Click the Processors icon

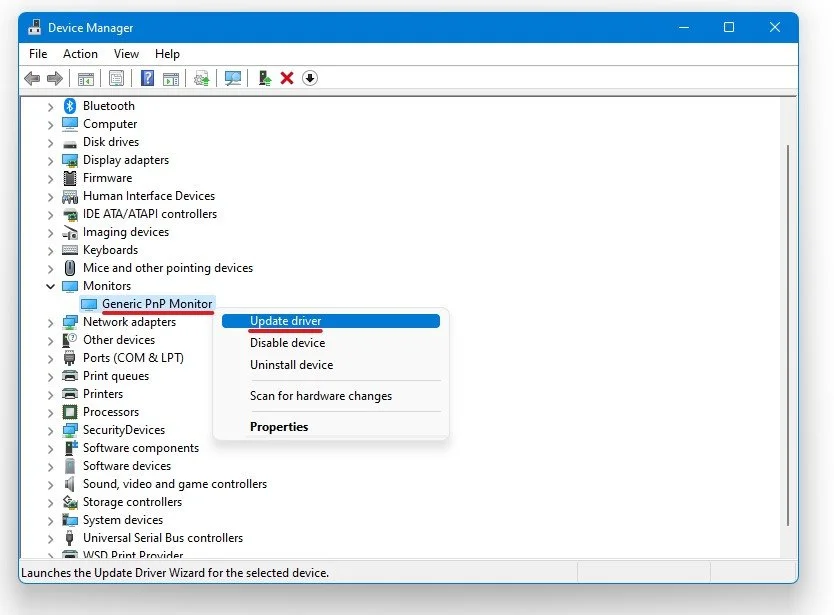click(x=70, y=412)
